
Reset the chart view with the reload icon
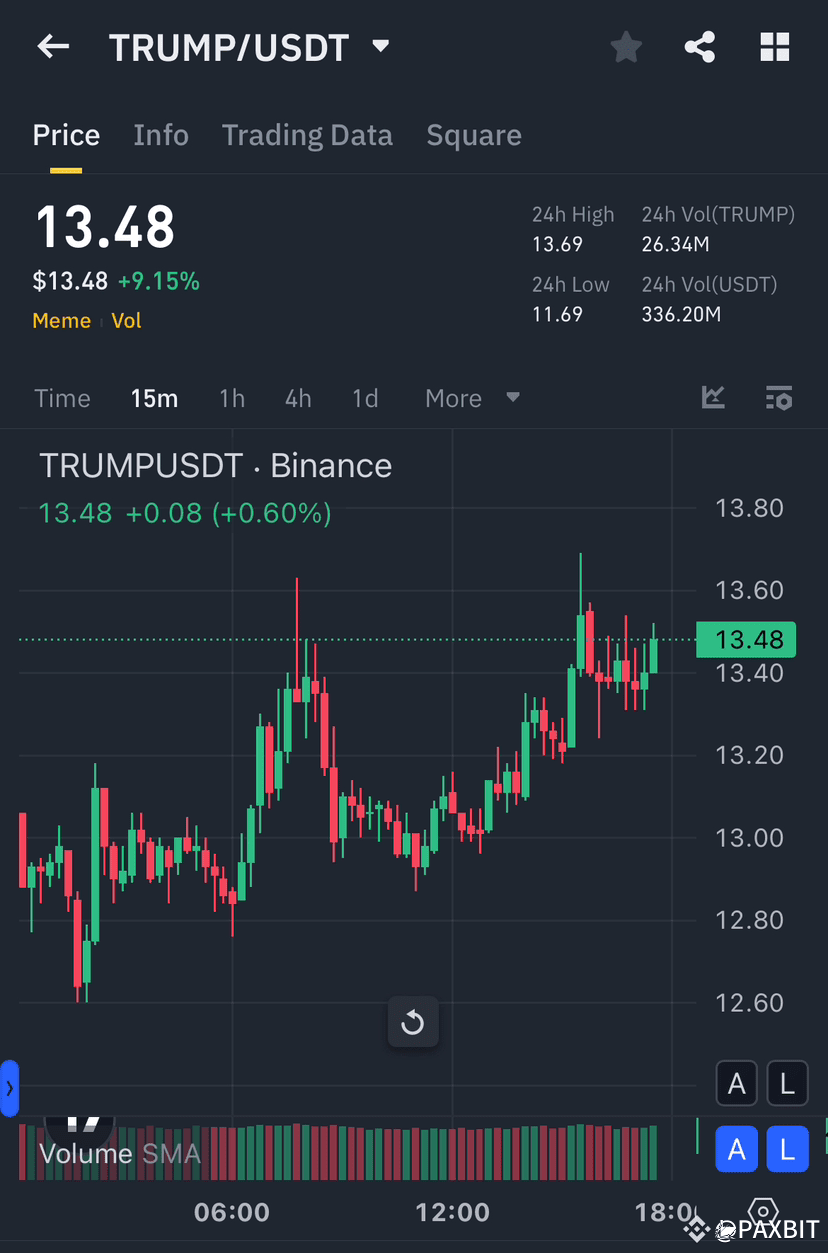[x=413, y=1023]
